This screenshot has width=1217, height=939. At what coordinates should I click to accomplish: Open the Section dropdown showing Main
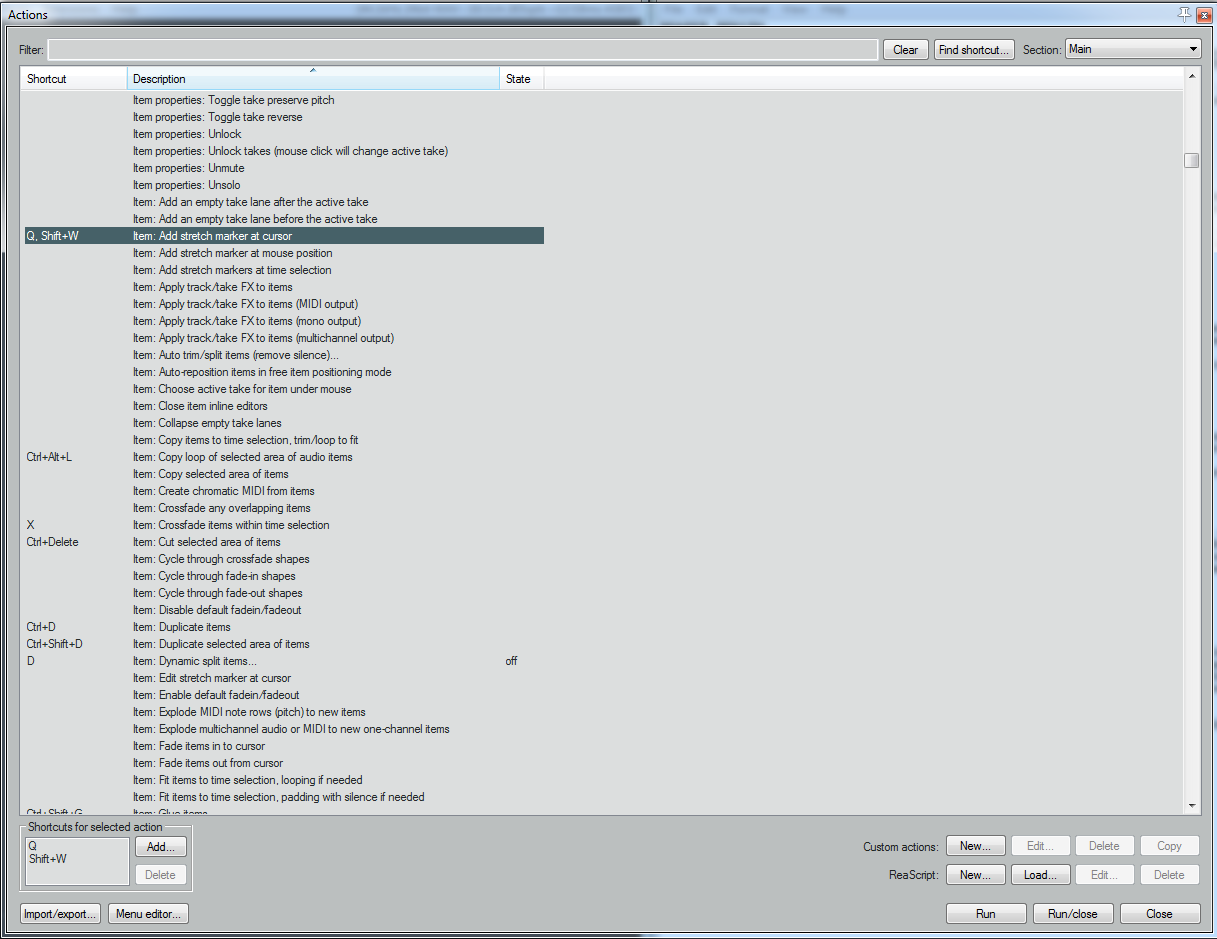point(1132,49)
